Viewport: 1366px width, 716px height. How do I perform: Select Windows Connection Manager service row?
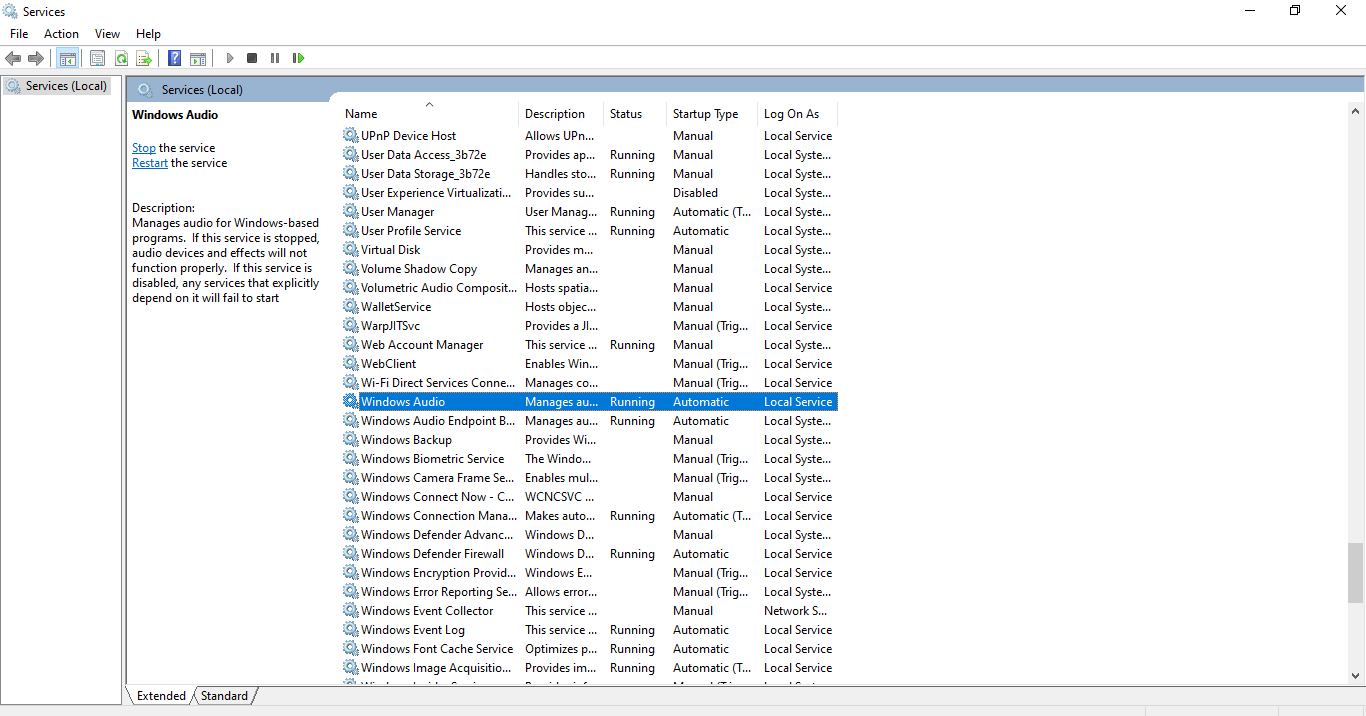(589, 515)
